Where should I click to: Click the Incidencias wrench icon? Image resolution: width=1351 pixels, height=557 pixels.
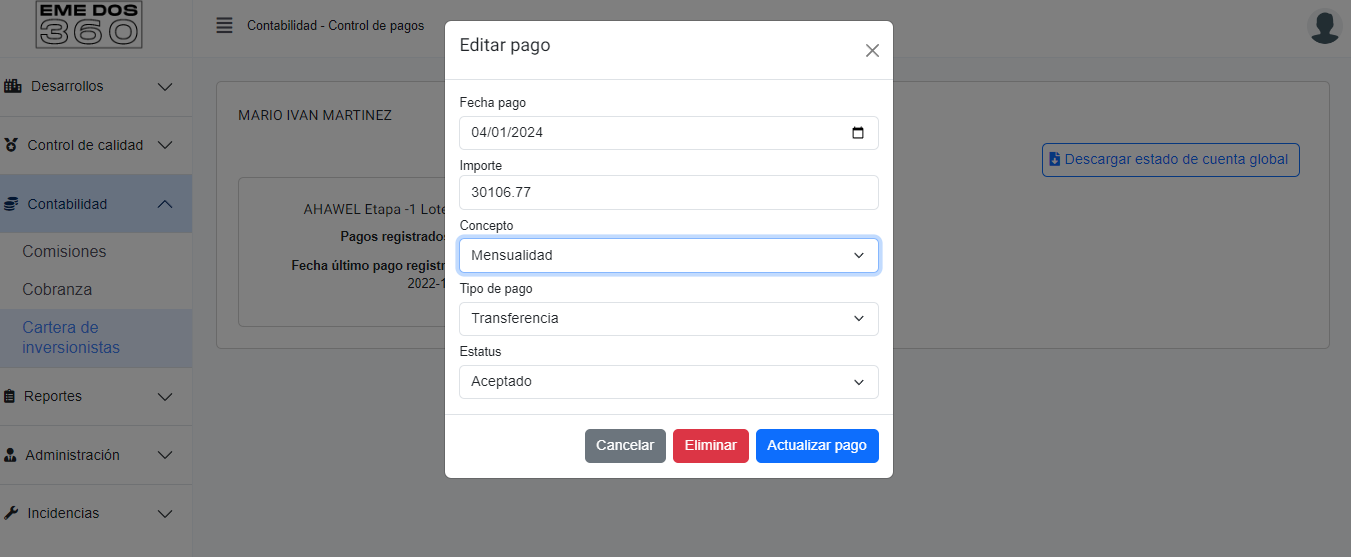coord(11,513)
